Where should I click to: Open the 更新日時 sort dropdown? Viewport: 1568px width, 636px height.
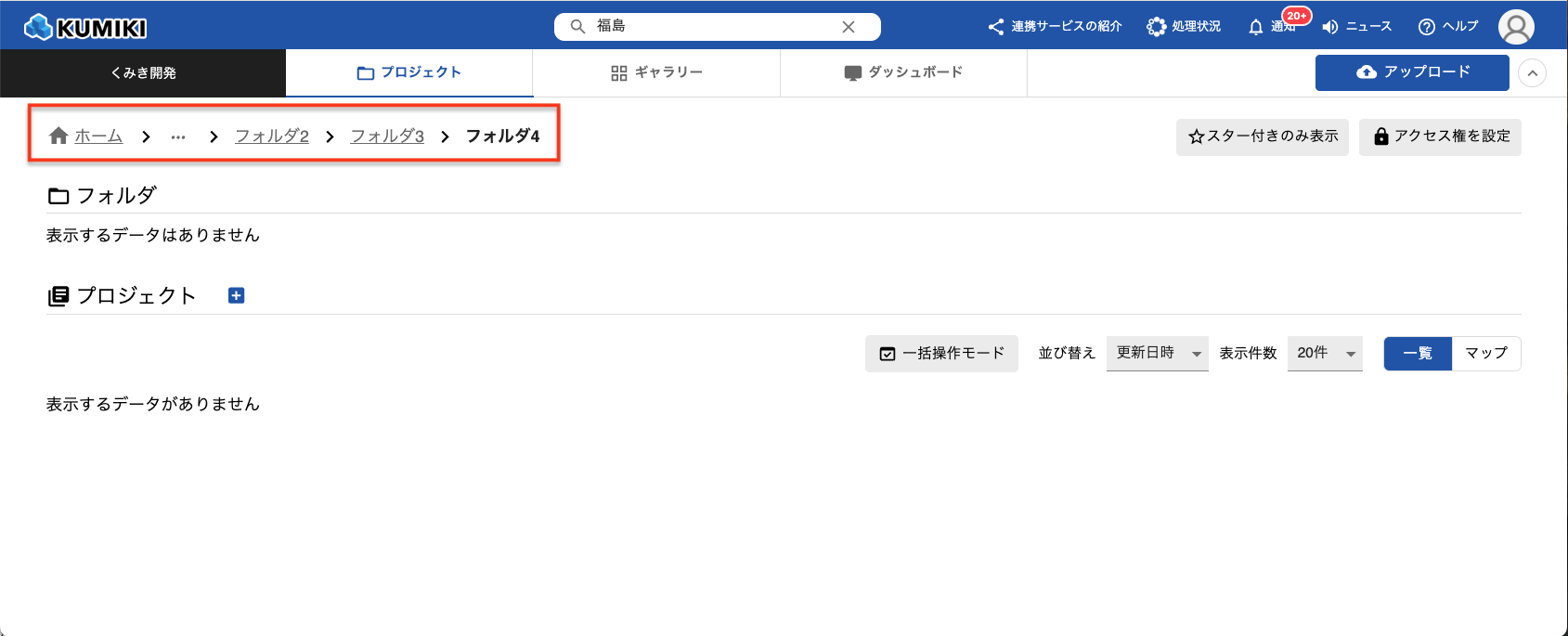click(1157, 354)
